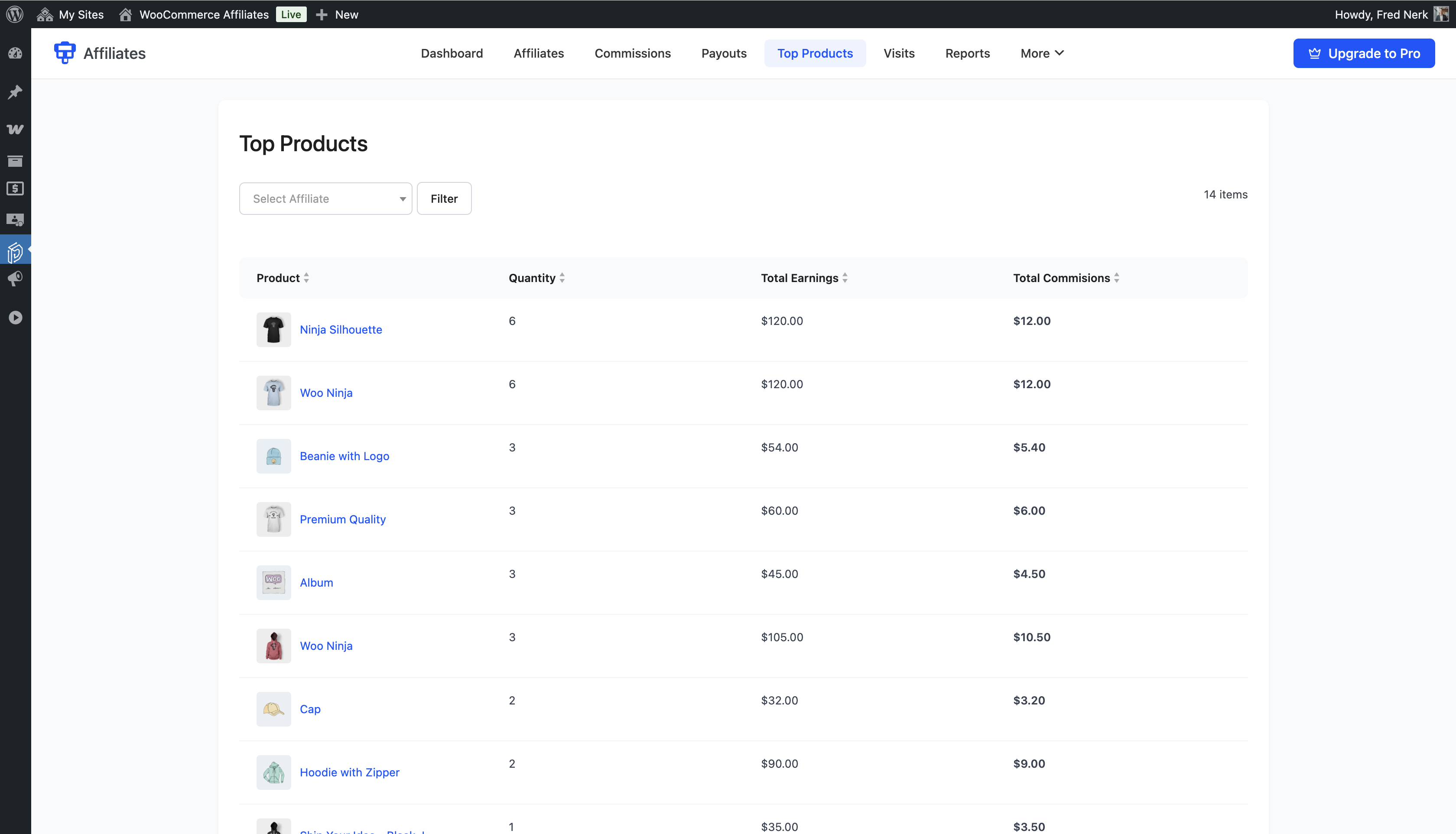Open the Reports section
Screen dimensions: 1456x834
pyautogui.click(x=967, y=53)
